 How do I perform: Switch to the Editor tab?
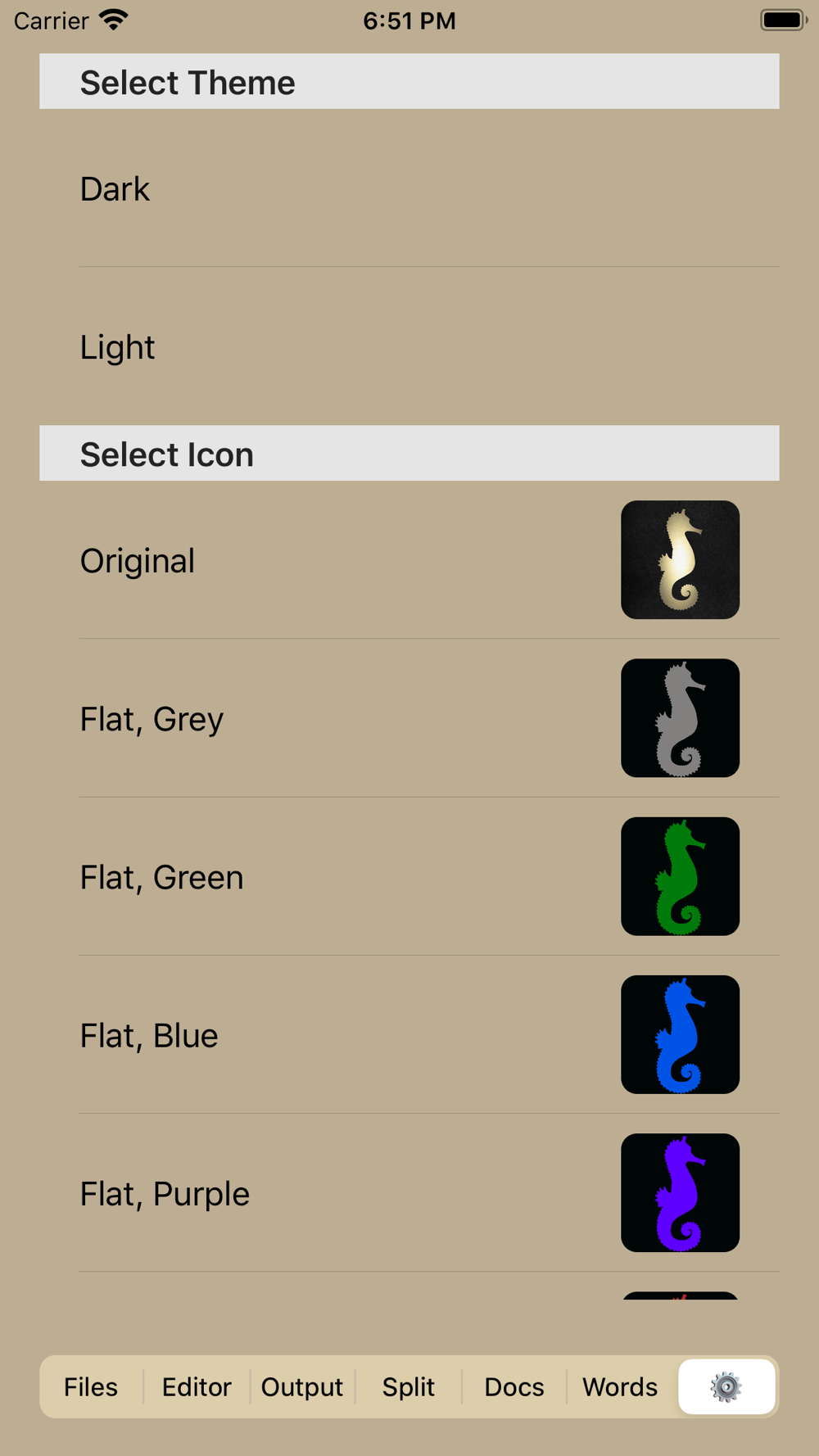pos(197,1386)
